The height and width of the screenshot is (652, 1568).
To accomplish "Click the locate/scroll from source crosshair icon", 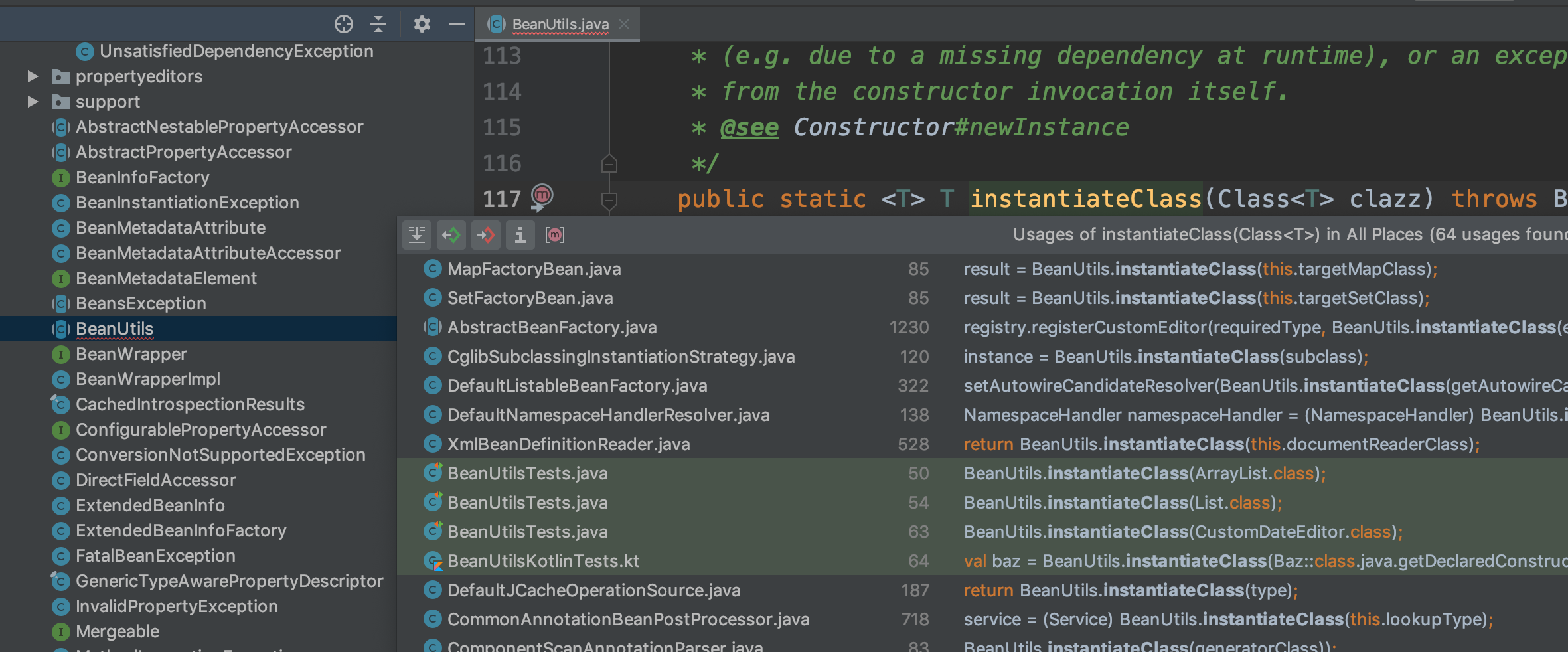I will coord(343,25).
